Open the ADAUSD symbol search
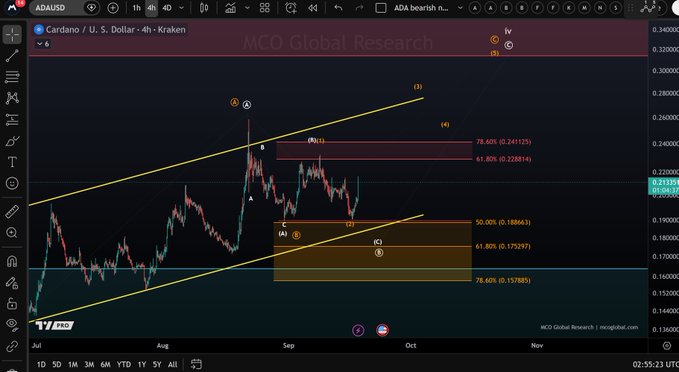The image size is (679, 372). click(57, 8)
